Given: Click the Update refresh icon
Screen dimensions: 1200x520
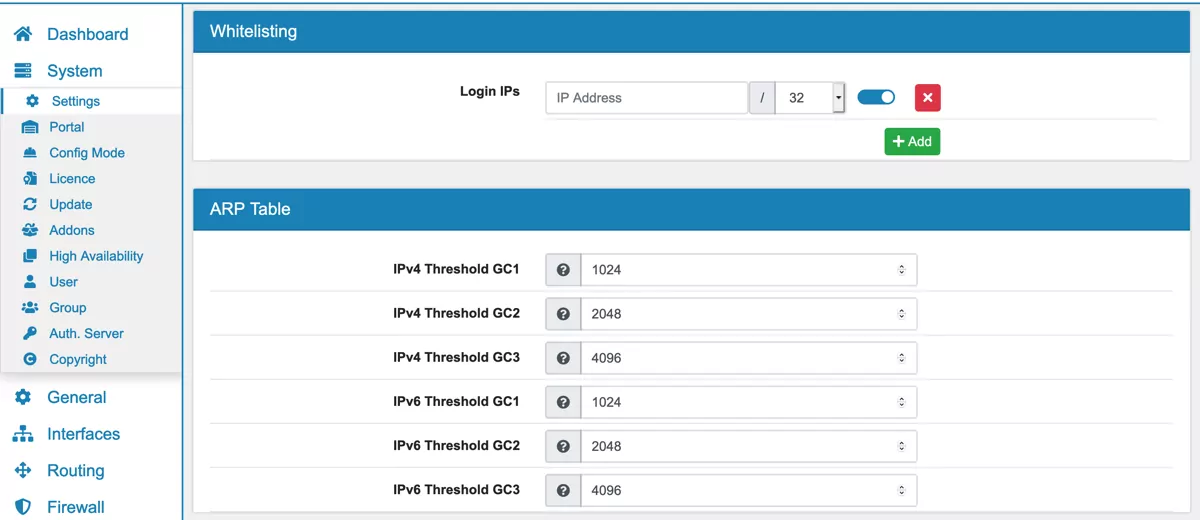Looking at the screenshot, I should coord(30,204).
